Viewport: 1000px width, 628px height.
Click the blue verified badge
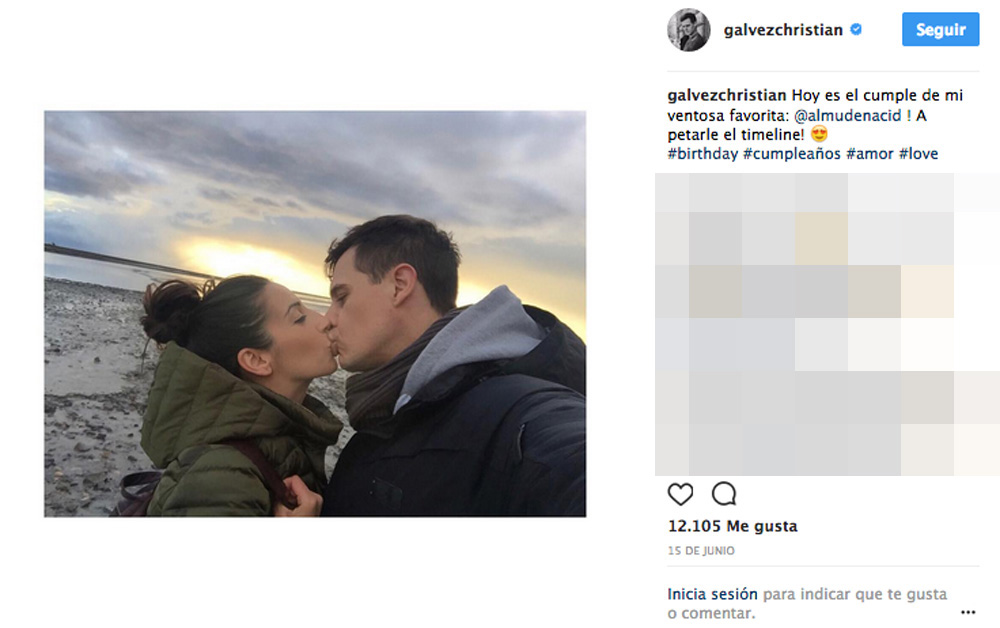click(856, 29)
